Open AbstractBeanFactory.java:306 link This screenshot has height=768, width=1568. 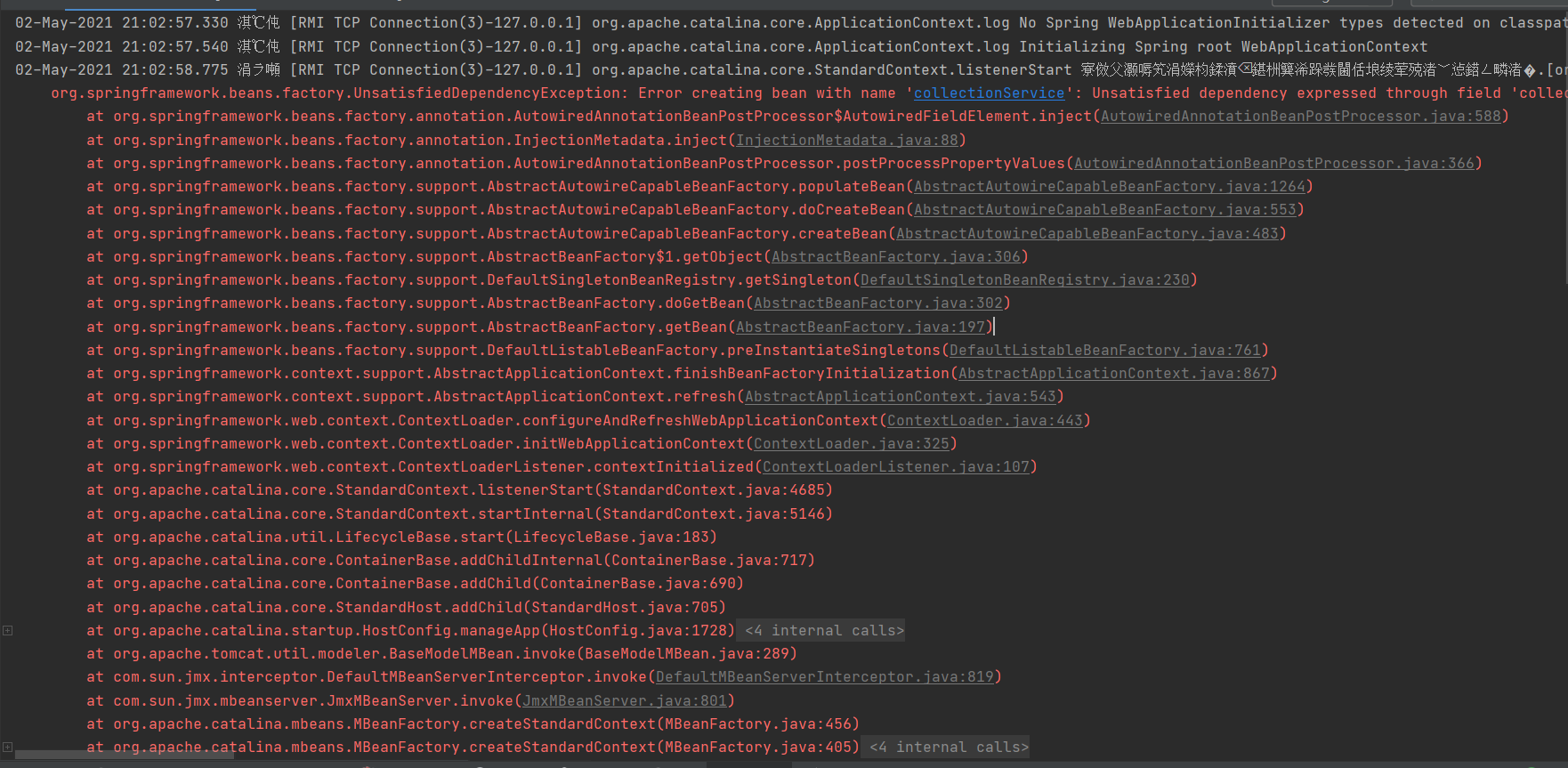click(x=895, y=257)
